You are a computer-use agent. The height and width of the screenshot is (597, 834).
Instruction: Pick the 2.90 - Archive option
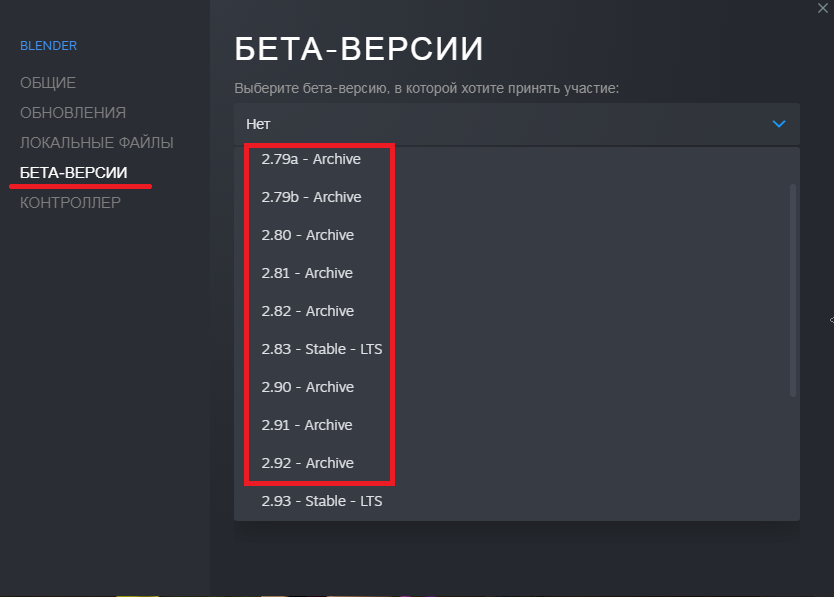tap(308, 387)
